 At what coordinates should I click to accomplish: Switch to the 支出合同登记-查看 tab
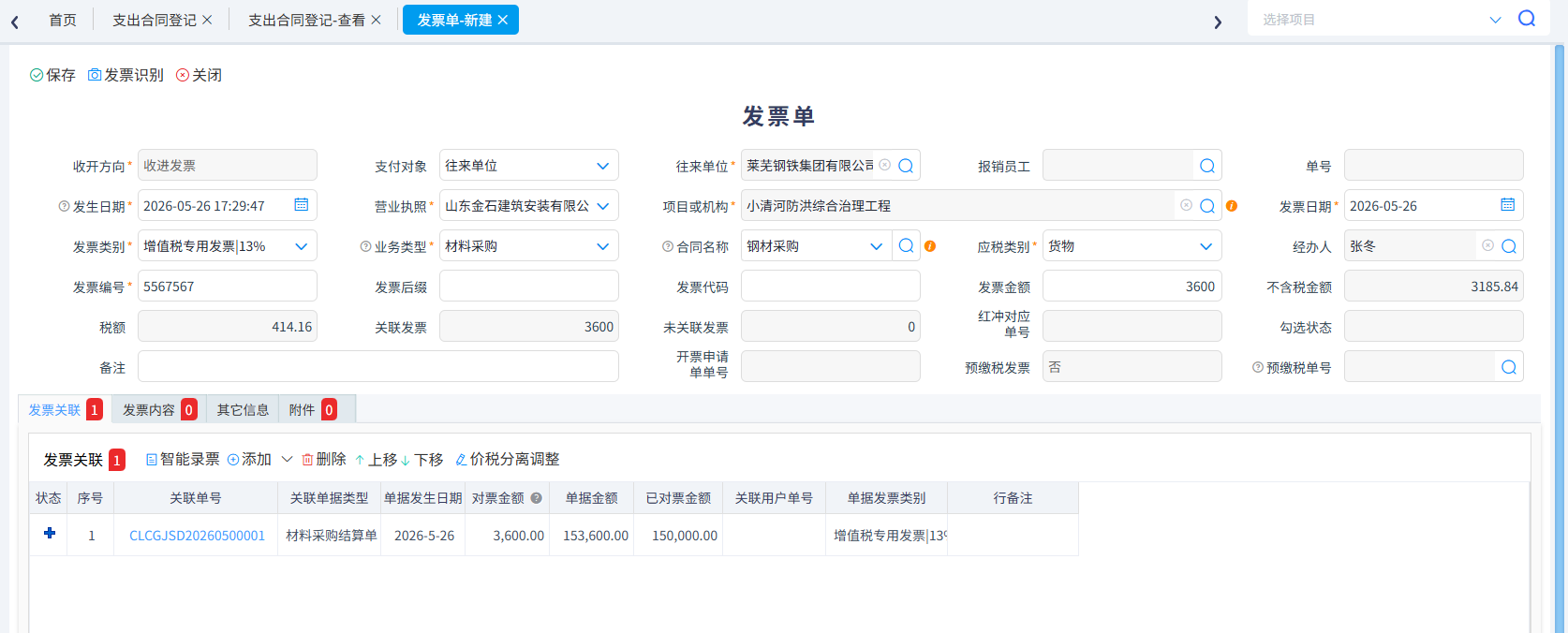[306, 20]
